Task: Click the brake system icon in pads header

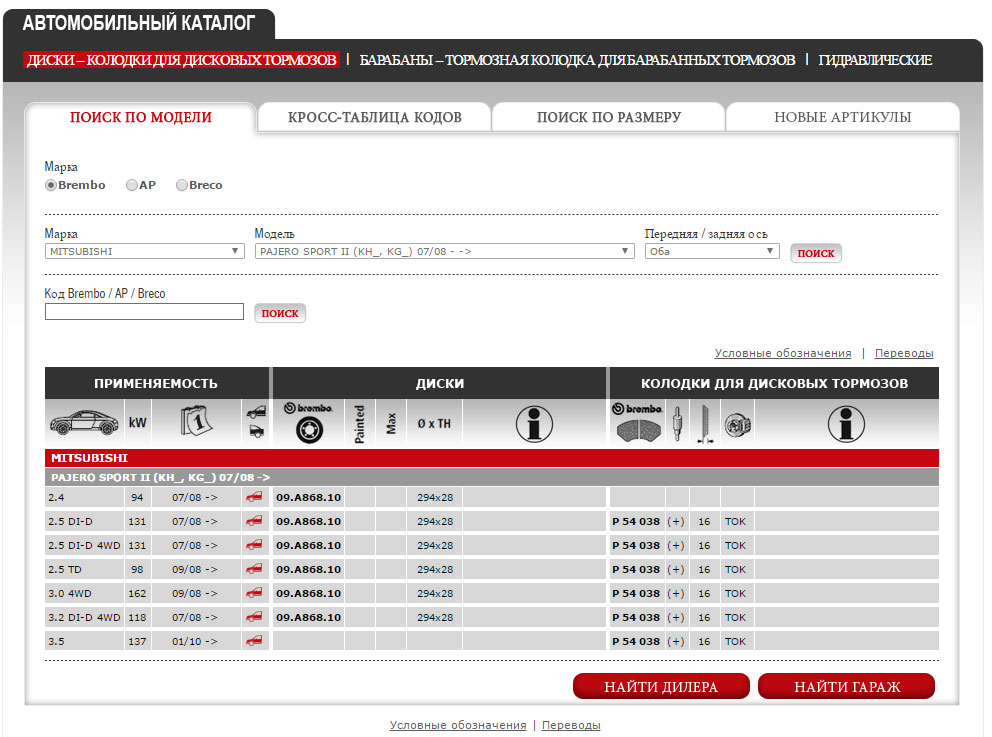Action: [738, 423]
